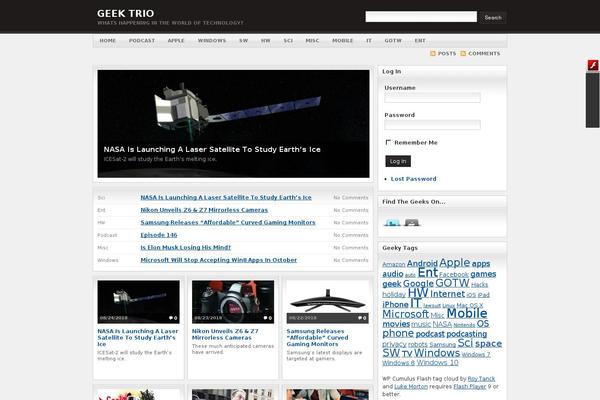The image size is (600, 400).
Task: Click the Posts RSS feed icon
Action: point(433,54)
